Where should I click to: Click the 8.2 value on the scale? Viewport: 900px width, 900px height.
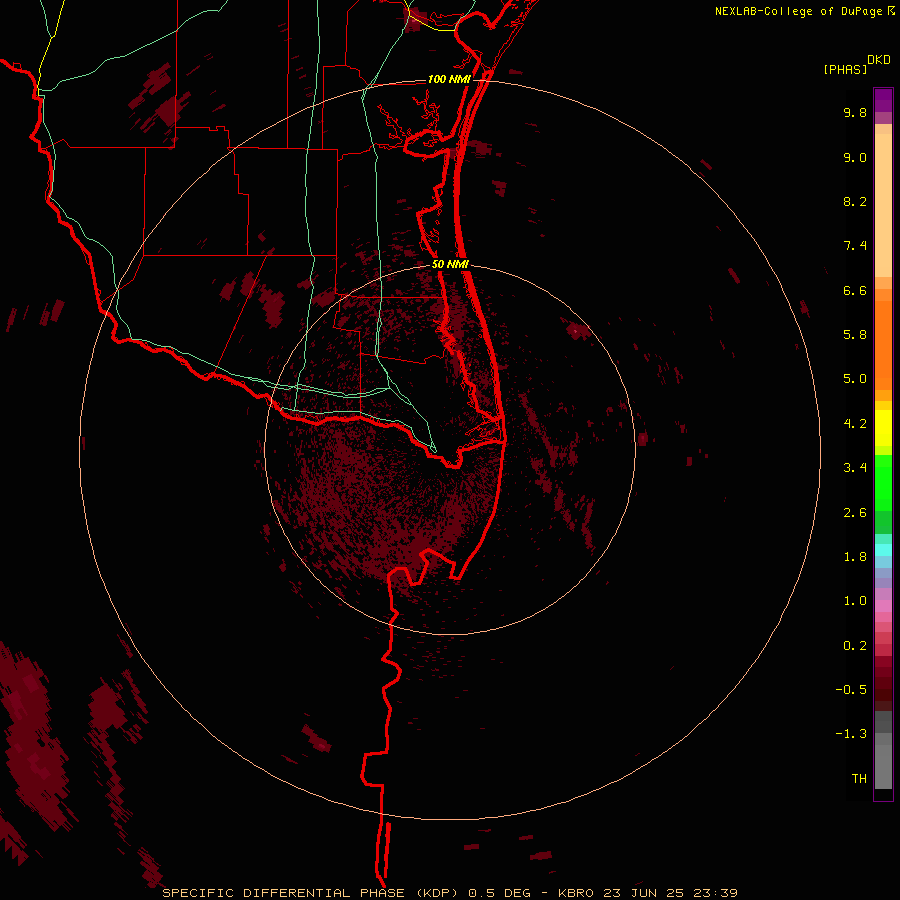pyautogui.click(x=855, y=201)
